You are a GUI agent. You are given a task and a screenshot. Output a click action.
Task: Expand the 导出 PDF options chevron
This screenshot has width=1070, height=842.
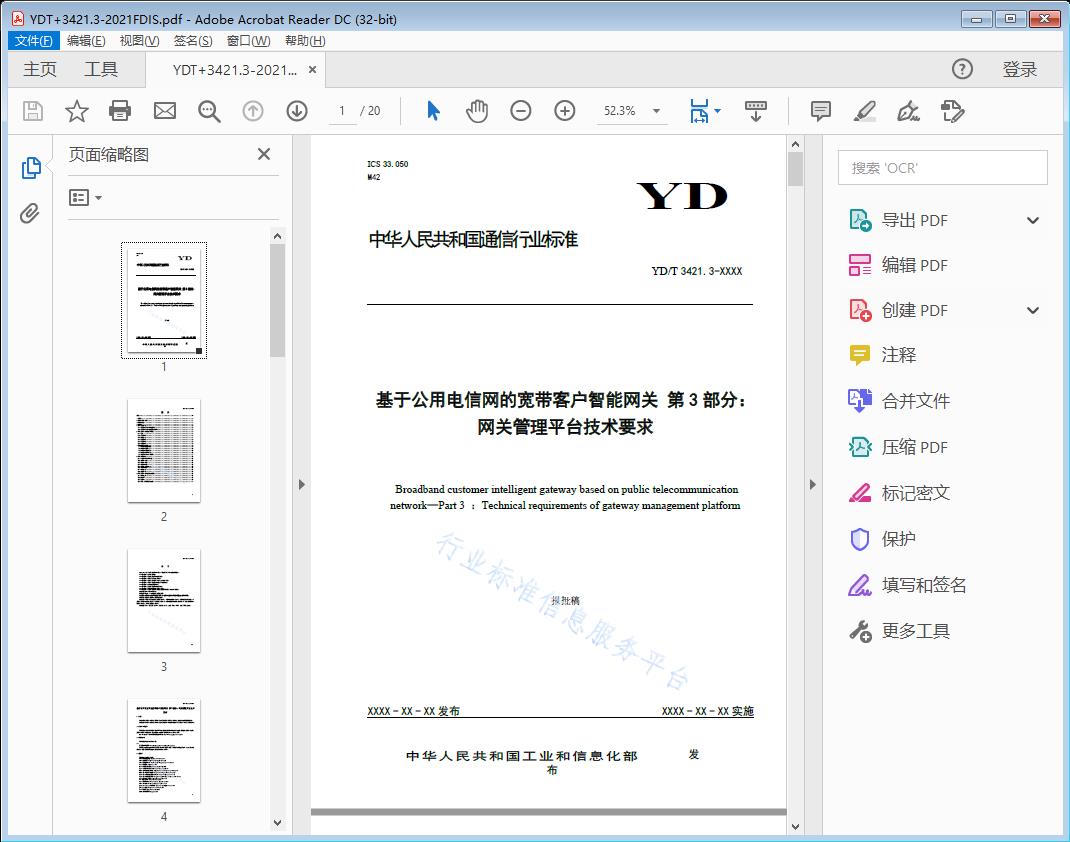pos(1033,219)
